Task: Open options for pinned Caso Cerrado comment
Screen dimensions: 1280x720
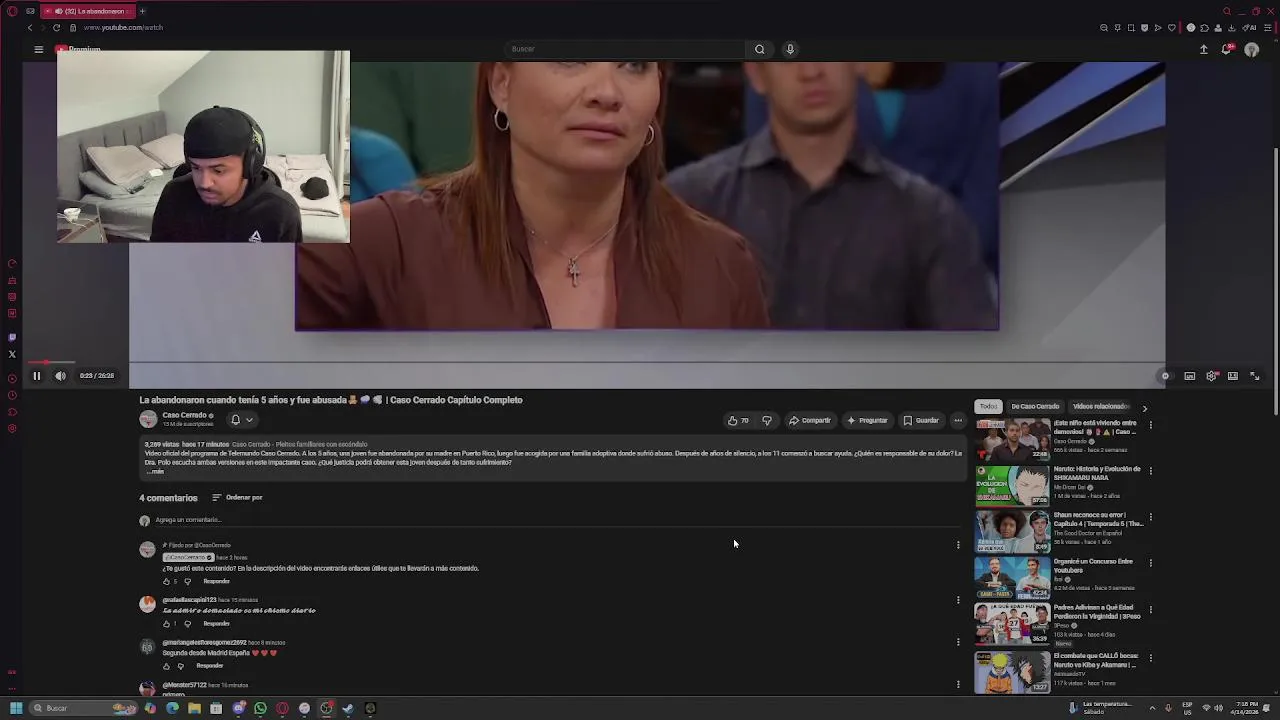Action: tap(958, 545)
